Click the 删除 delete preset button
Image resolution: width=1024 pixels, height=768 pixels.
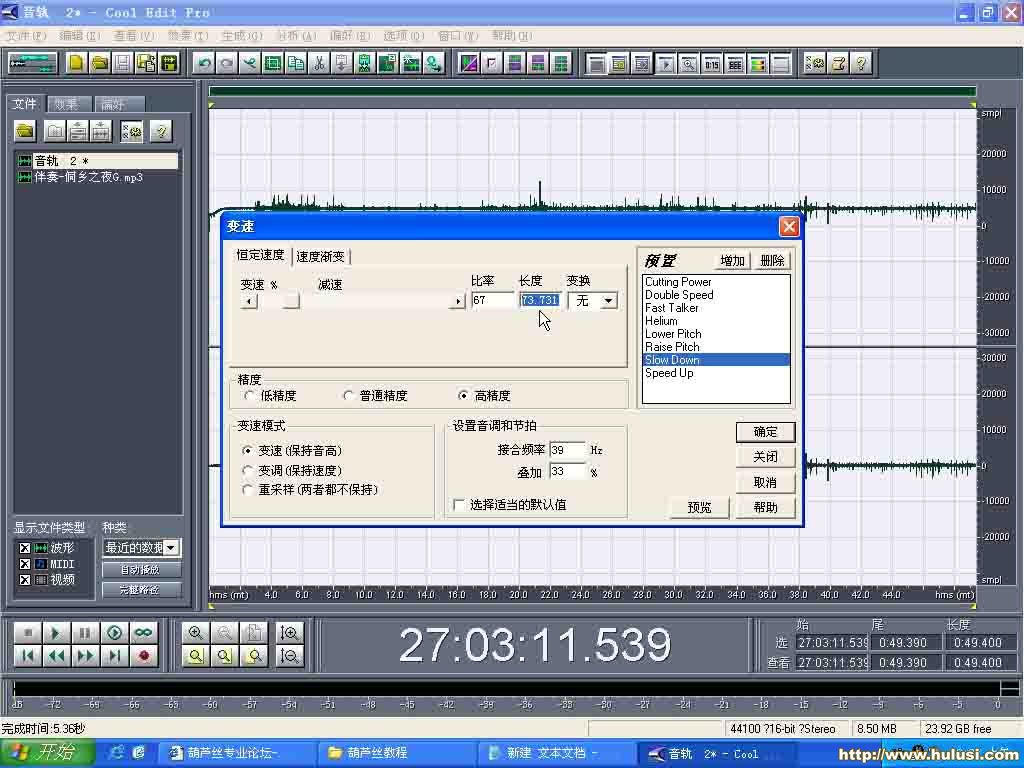click(773, 261)
